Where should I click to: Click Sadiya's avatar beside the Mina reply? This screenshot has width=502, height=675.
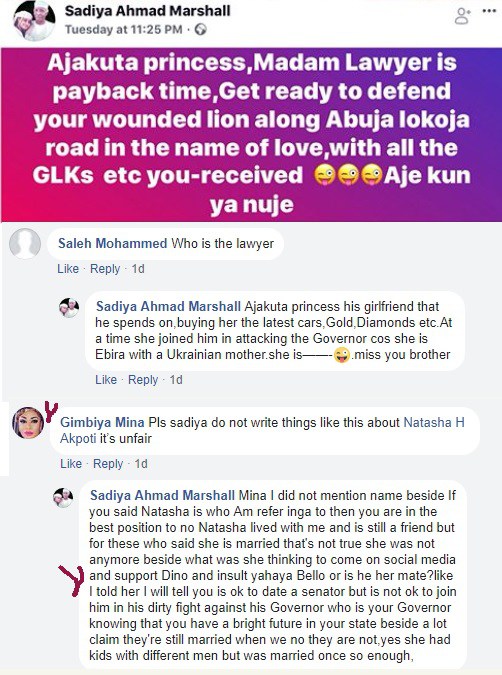pos(63,498)
